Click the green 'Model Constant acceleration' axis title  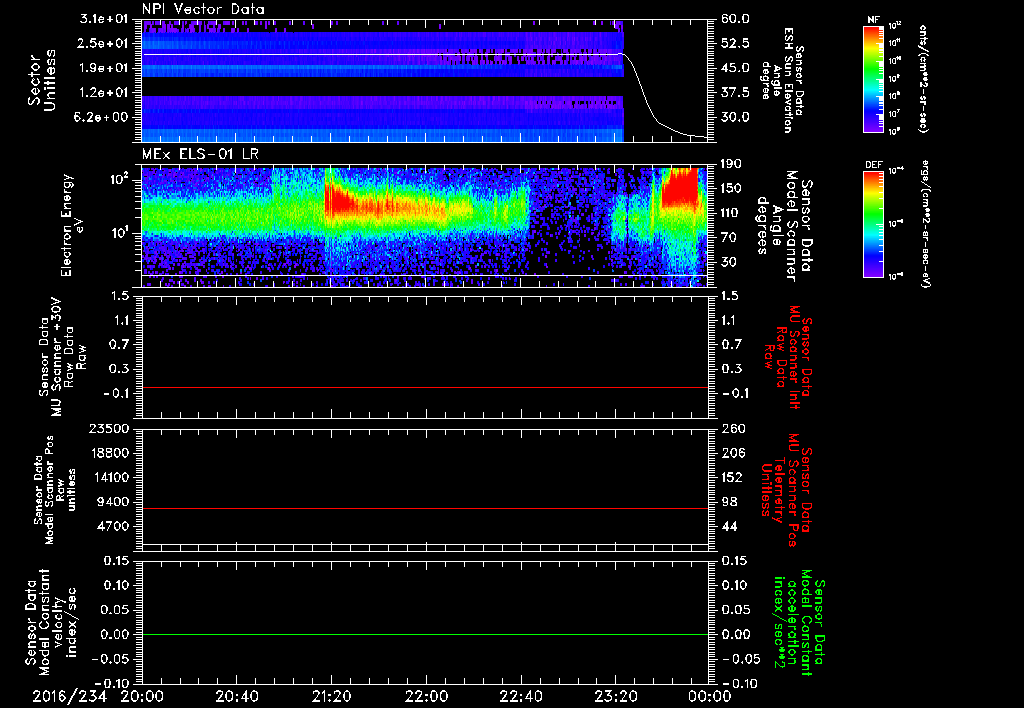(799, 624)
